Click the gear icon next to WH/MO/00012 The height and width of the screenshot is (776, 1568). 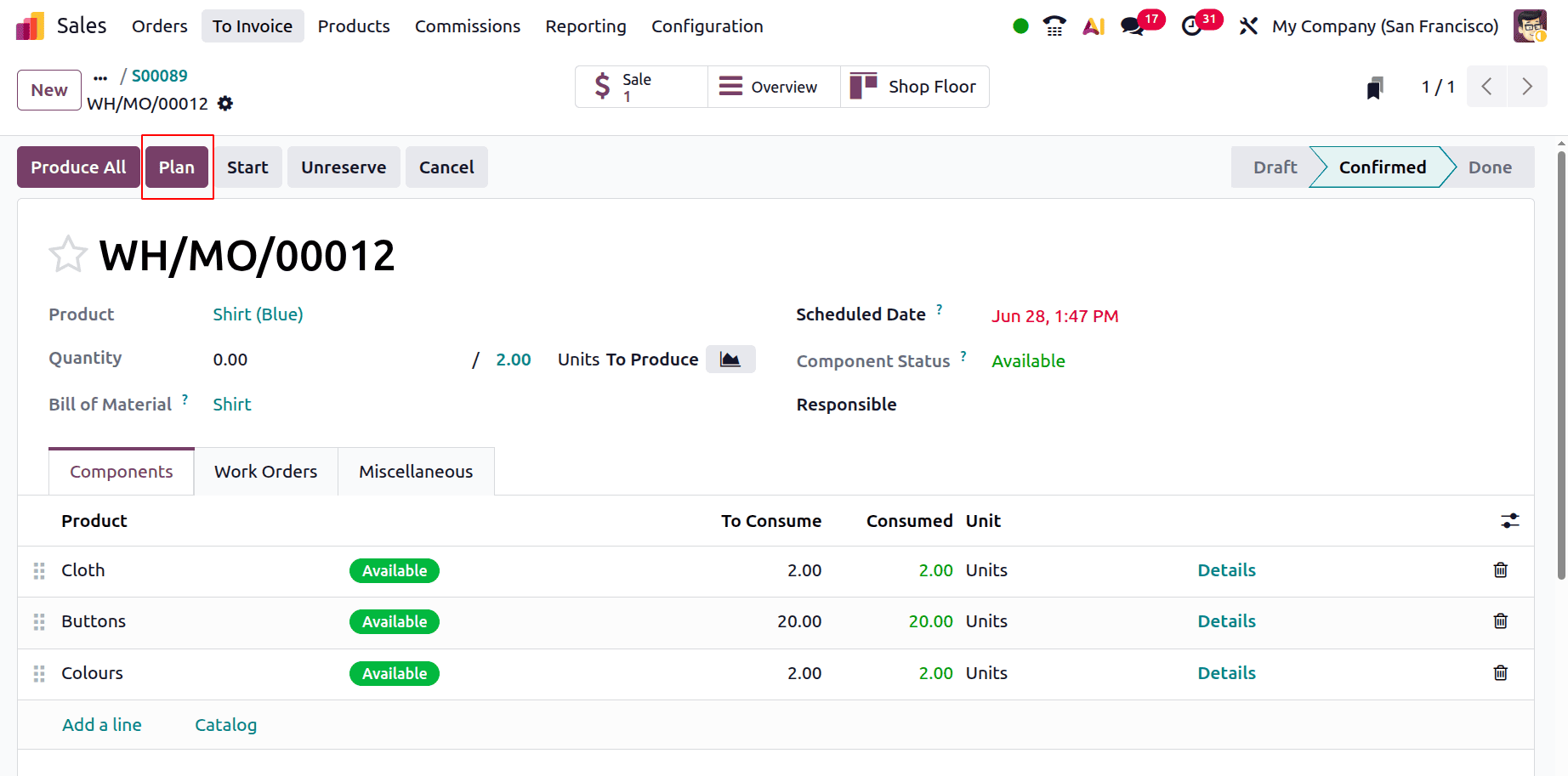point(225,104)
